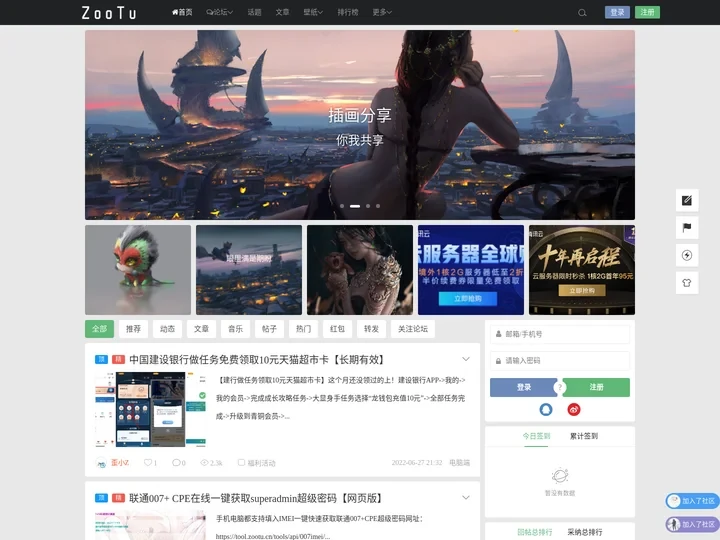This screenshot has width=720, height=540.
Task: Select the 音乐 feed filter tab
Action: tap(235, 329)
